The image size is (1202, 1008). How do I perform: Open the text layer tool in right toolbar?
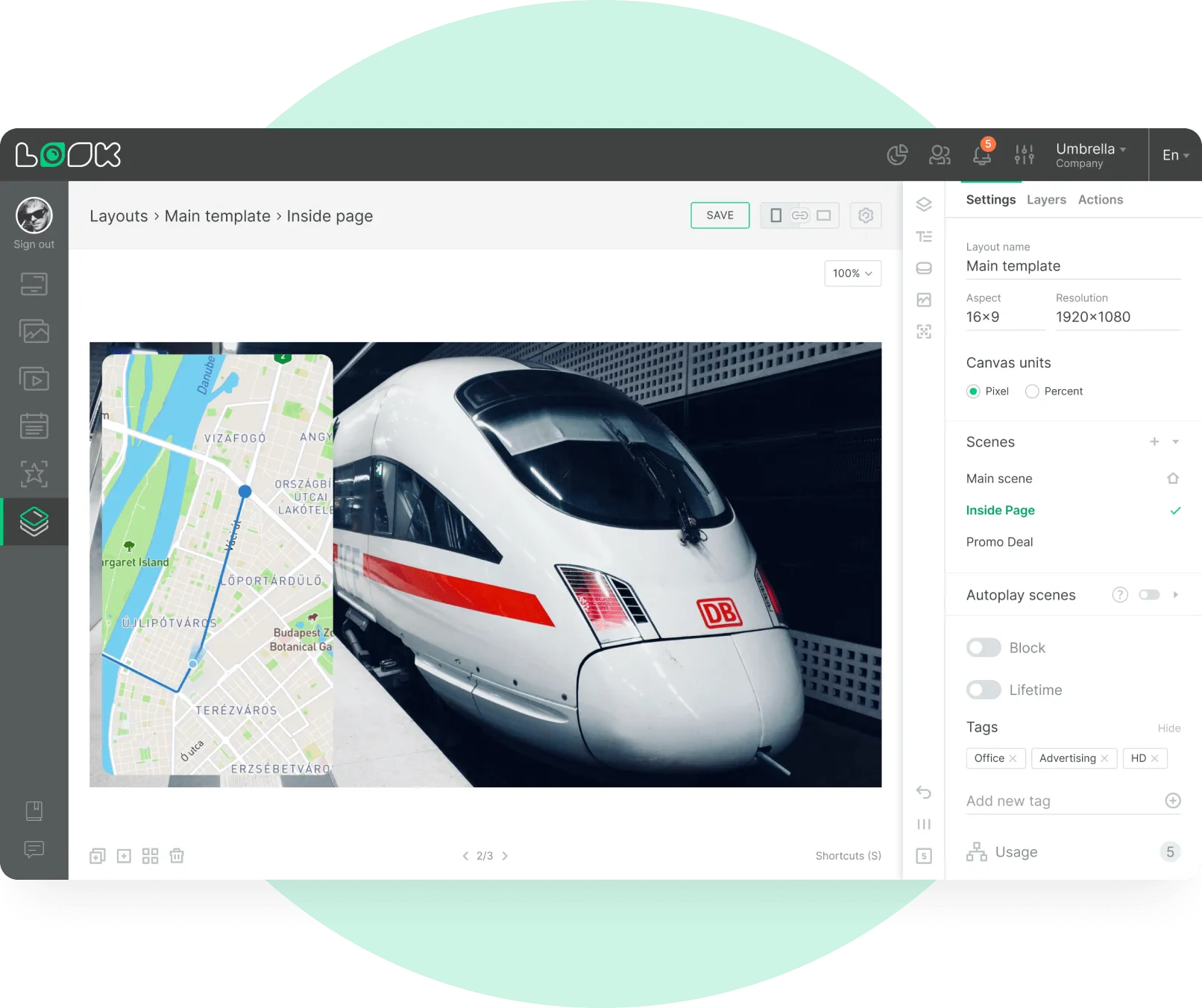coord(925,236)
